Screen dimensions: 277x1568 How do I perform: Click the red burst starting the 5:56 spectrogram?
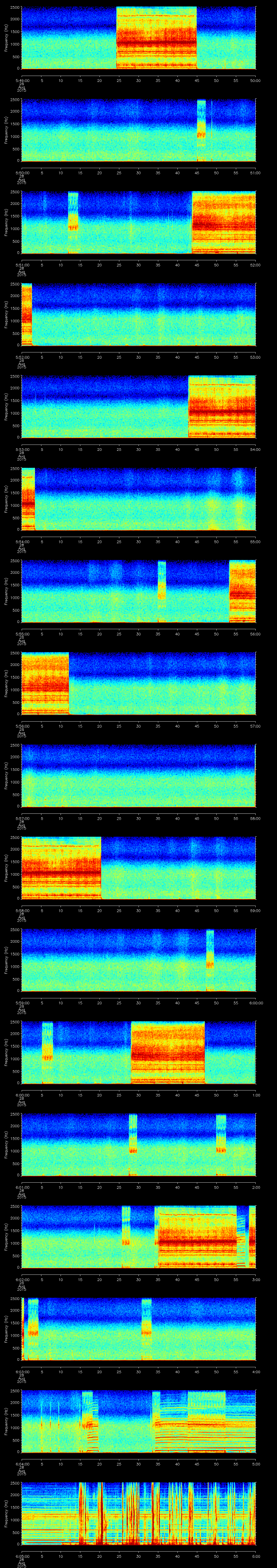(44, 683)
